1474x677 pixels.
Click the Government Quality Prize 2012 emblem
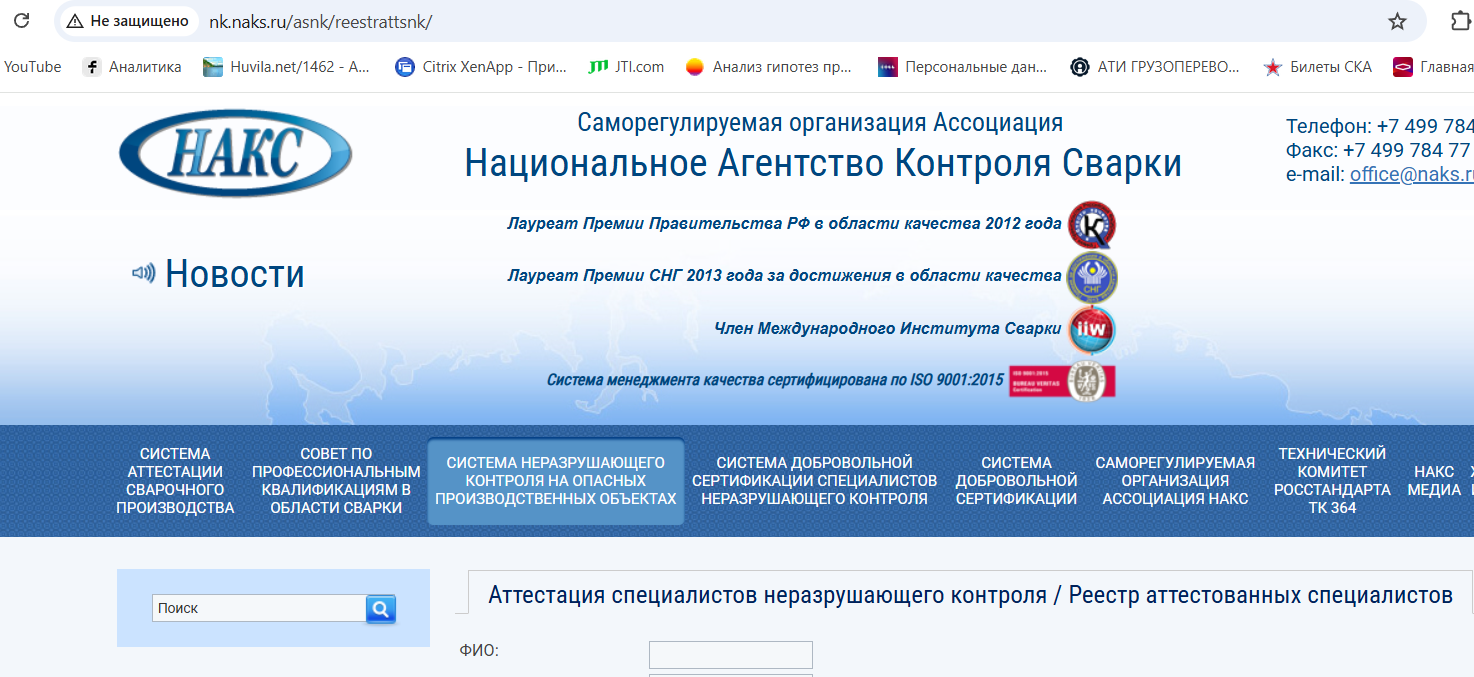click(x=1091, y=224)
